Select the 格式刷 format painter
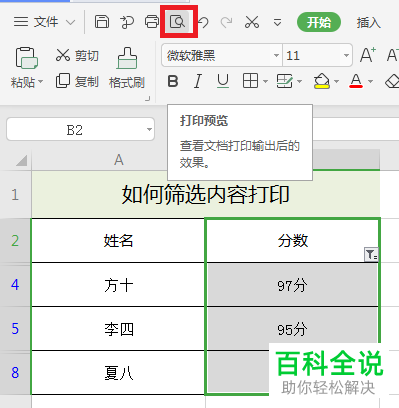The width and height of the screenshot is (399, 408). click(127, 68)
